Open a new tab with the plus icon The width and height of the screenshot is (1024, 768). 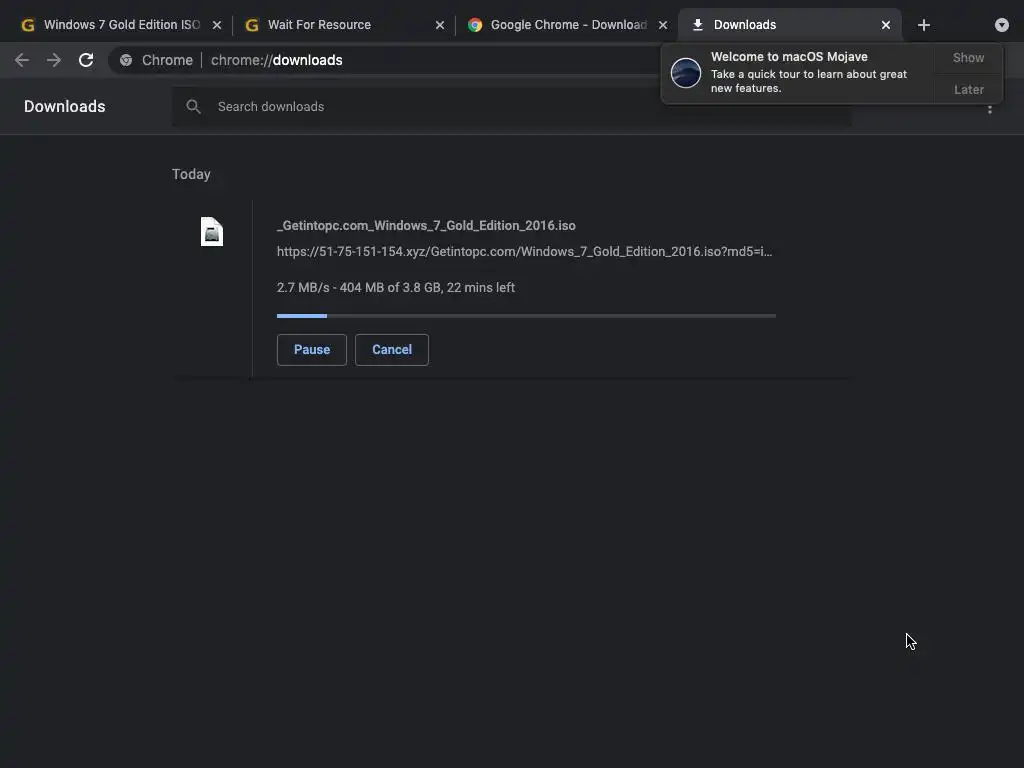tap(923, 25)
